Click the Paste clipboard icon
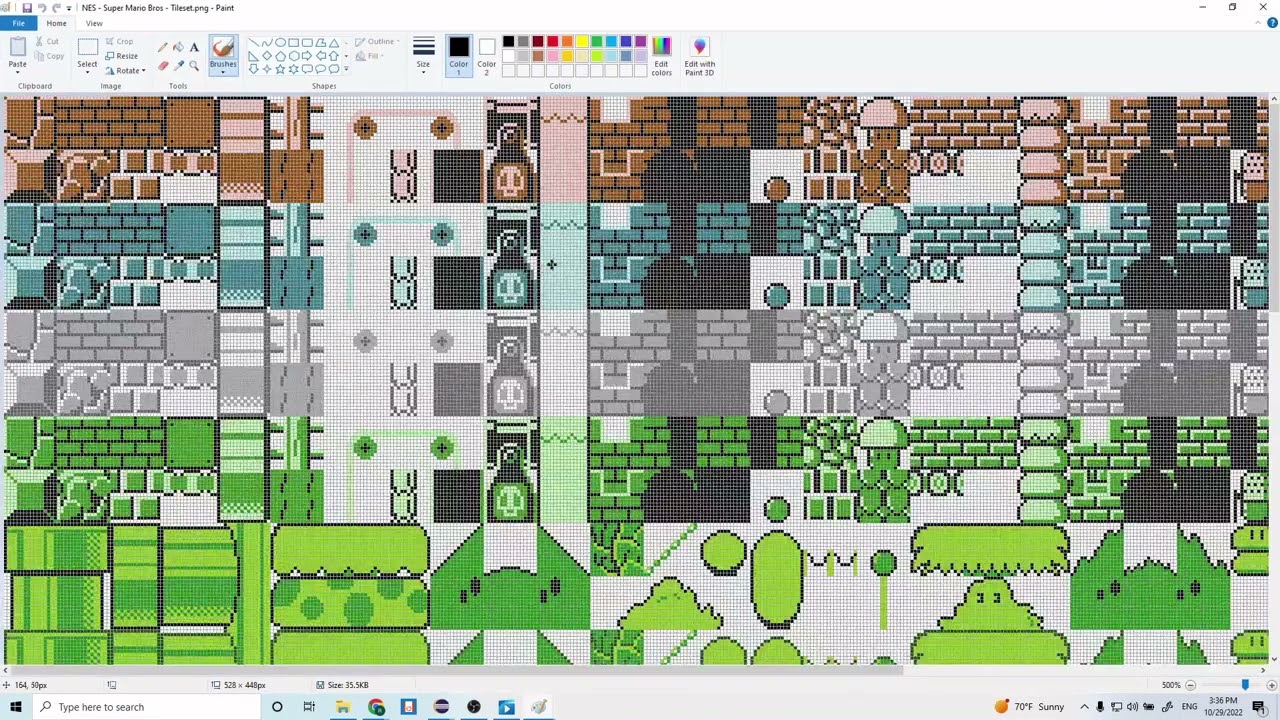Viewport: 1280px width, 720px height. pyautogui.click(x=17, y=47)
